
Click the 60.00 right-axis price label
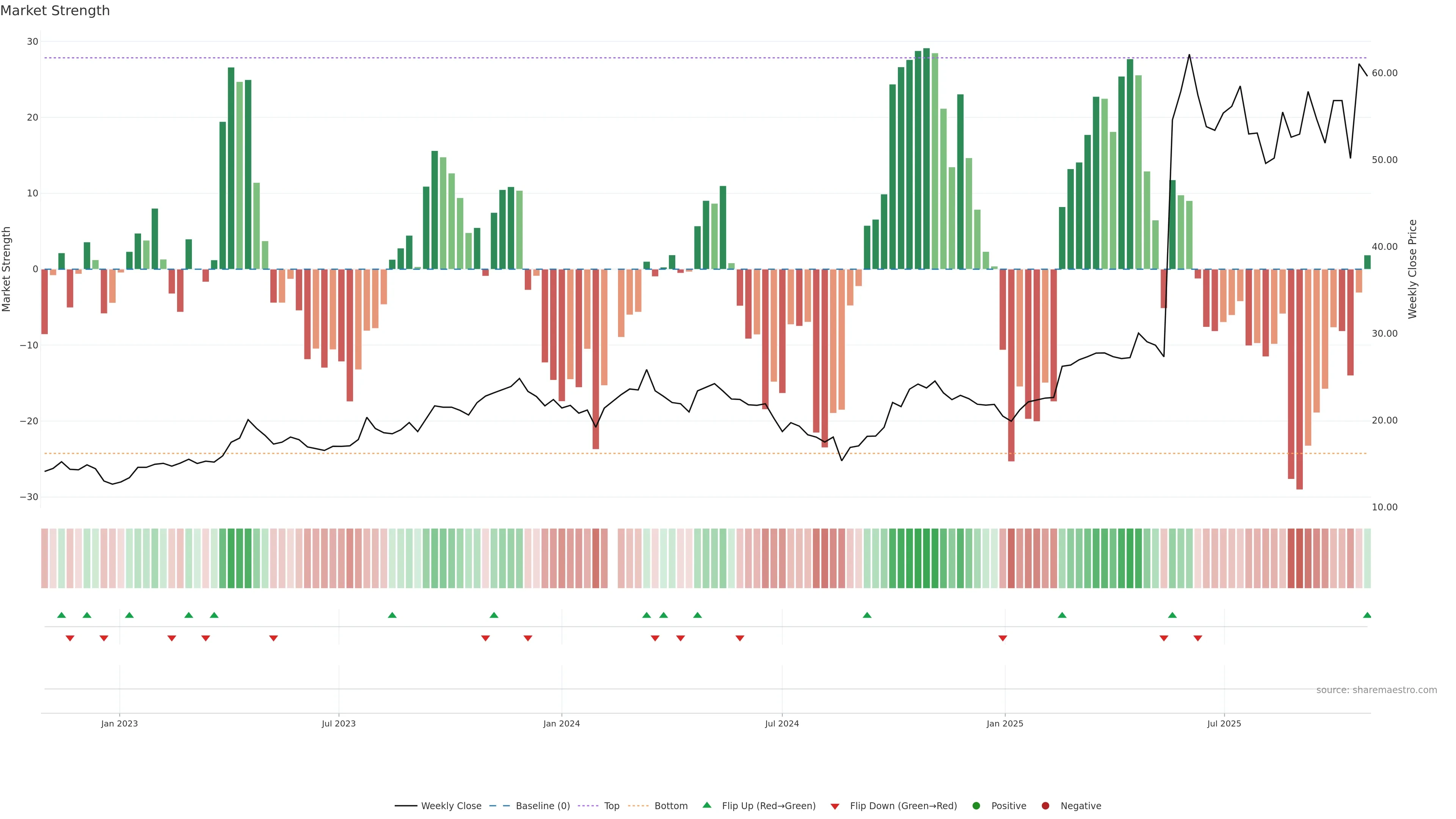coord(1384,73)
